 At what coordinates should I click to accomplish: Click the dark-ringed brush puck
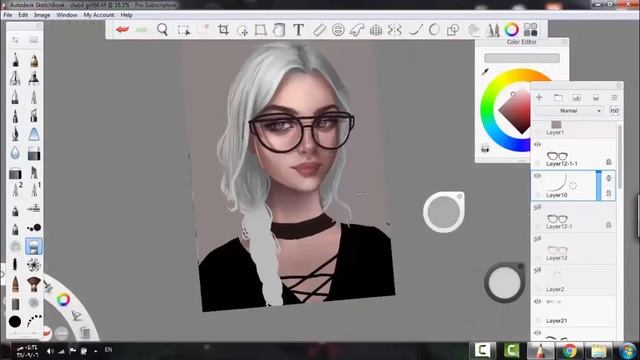(x=504, y=282)
